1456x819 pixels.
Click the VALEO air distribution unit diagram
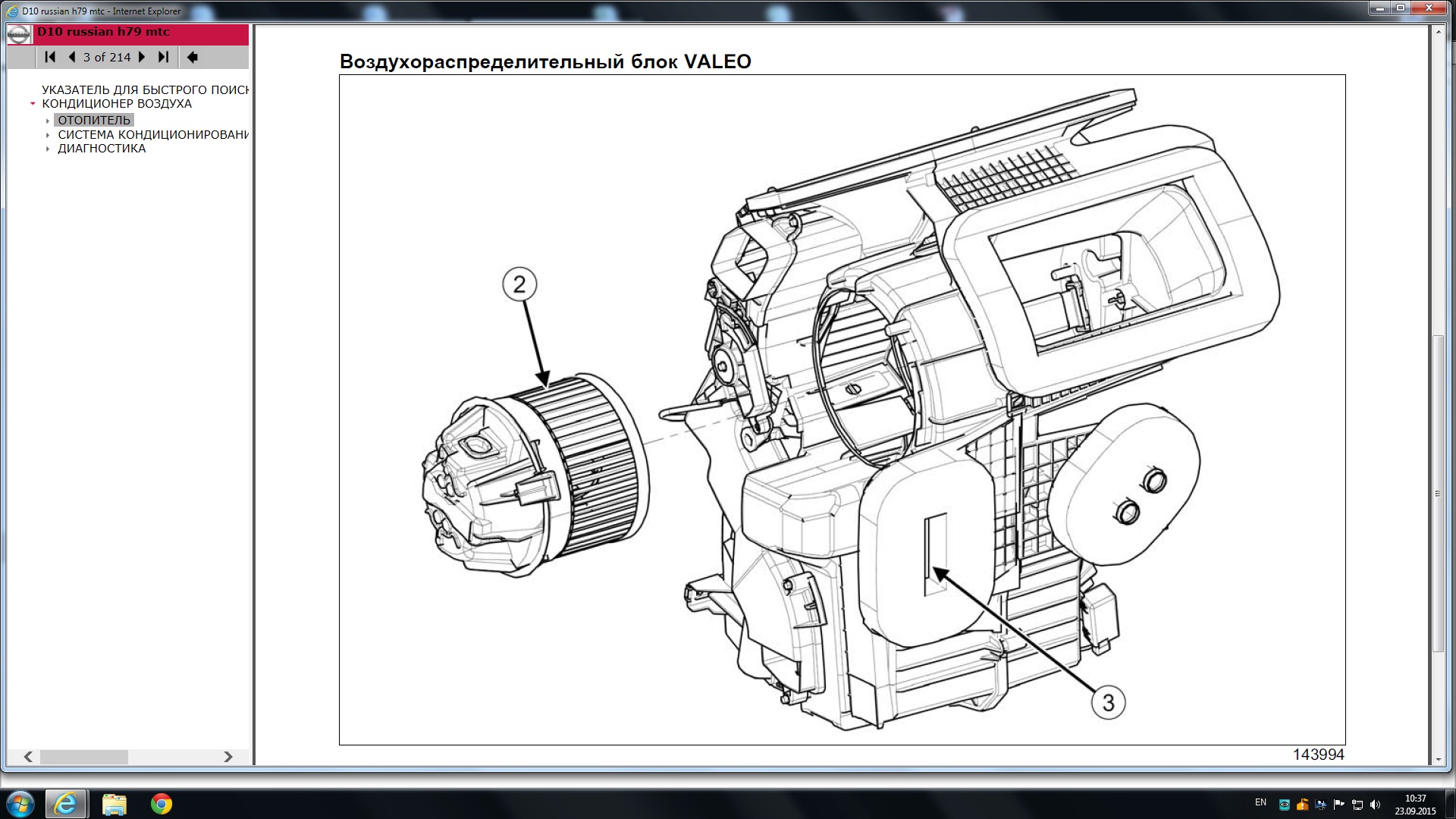pos(842,409)
